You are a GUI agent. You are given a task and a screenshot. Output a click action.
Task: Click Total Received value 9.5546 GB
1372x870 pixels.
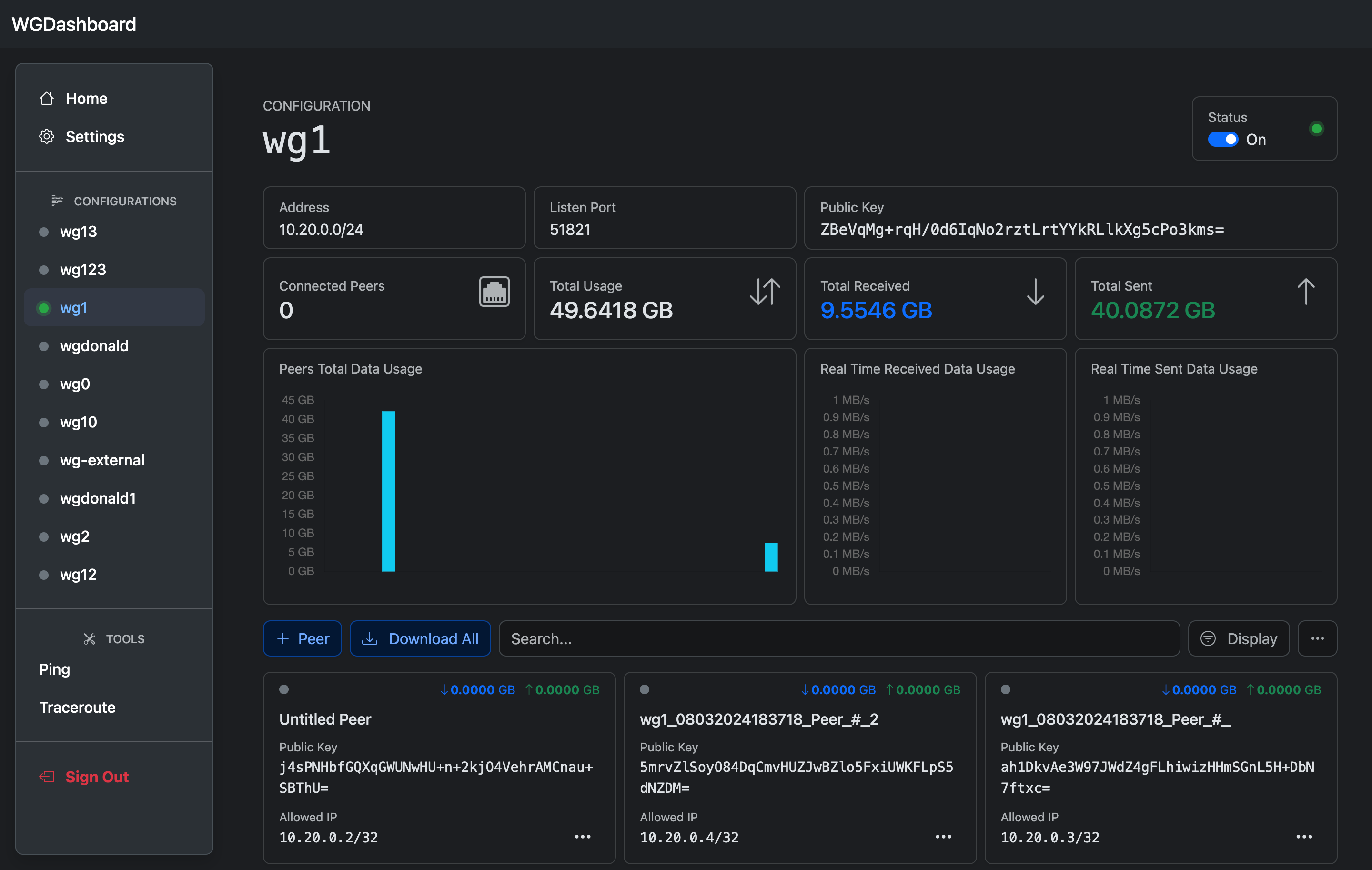click(x=876, y=311)
